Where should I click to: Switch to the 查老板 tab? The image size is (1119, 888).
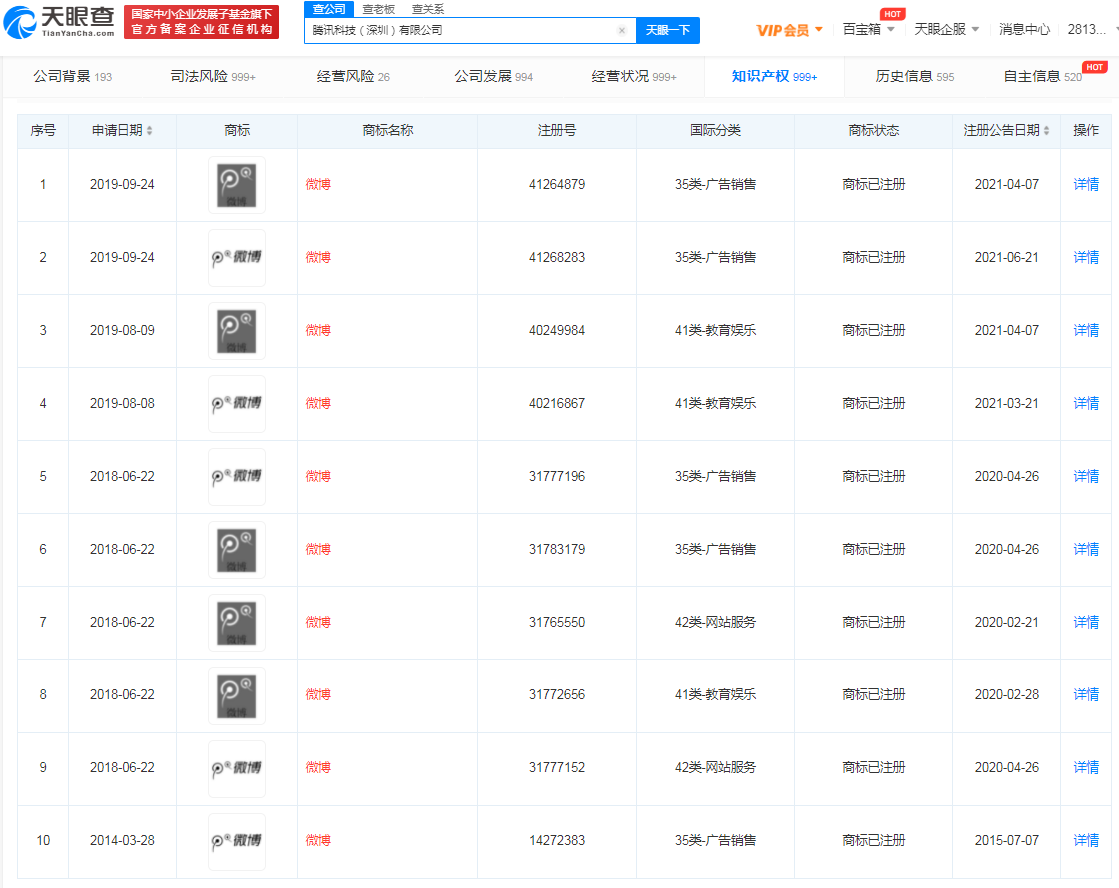pos(378,8)
